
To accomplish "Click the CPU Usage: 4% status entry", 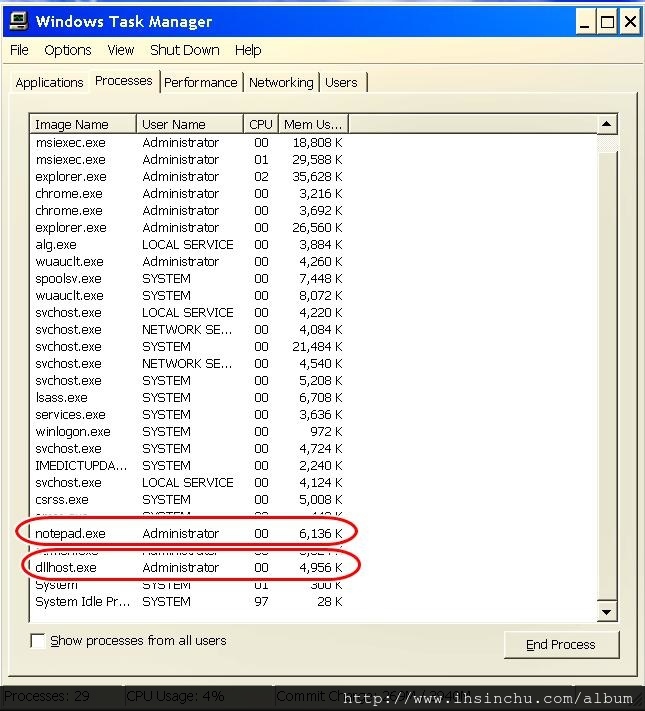I will point(175,696).
